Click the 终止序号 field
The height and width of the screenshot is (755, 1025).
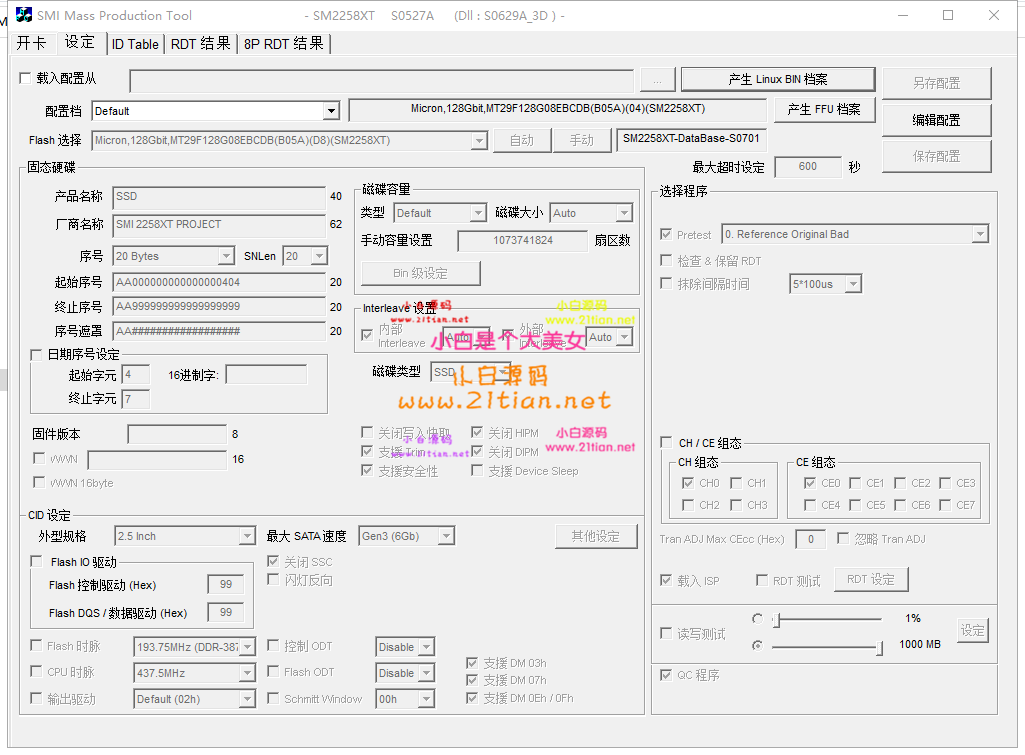(x=218, y=307)
